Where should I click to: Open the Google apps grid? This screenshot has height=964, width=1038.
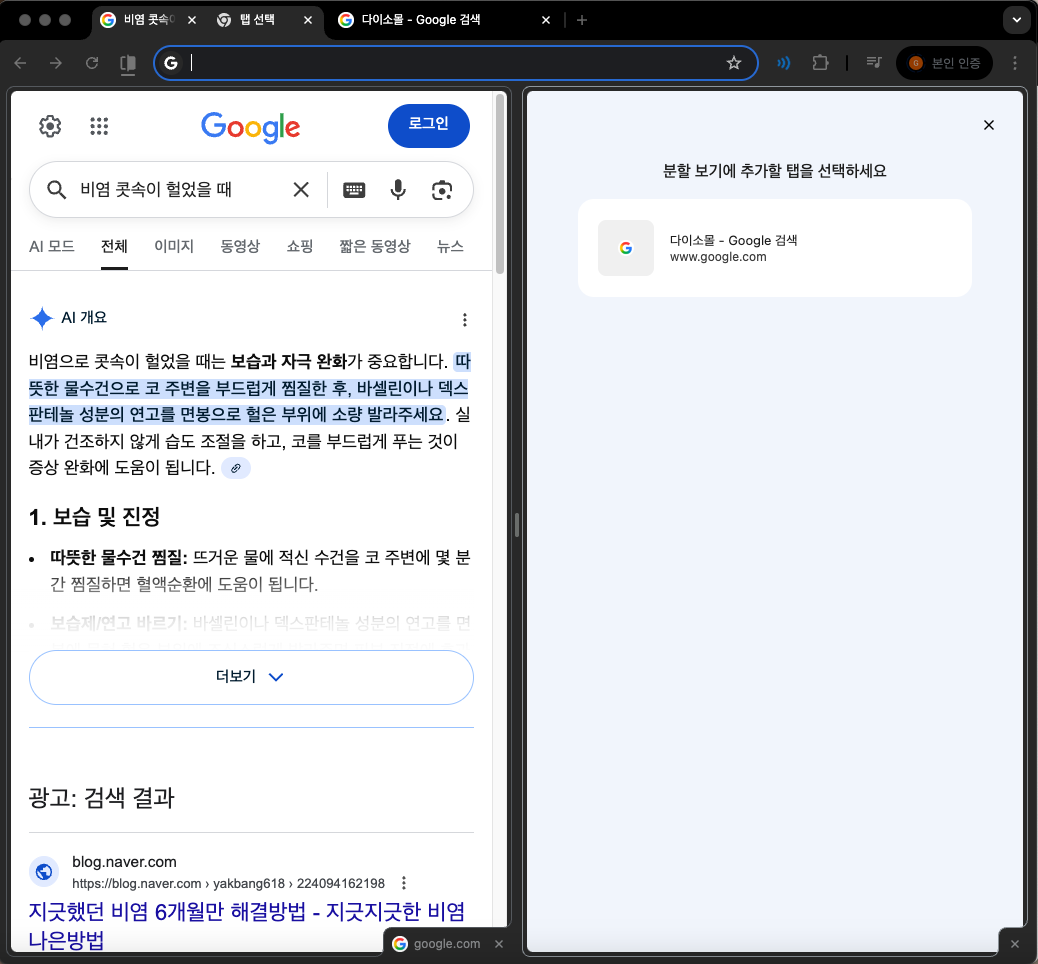tap(99, 126)
